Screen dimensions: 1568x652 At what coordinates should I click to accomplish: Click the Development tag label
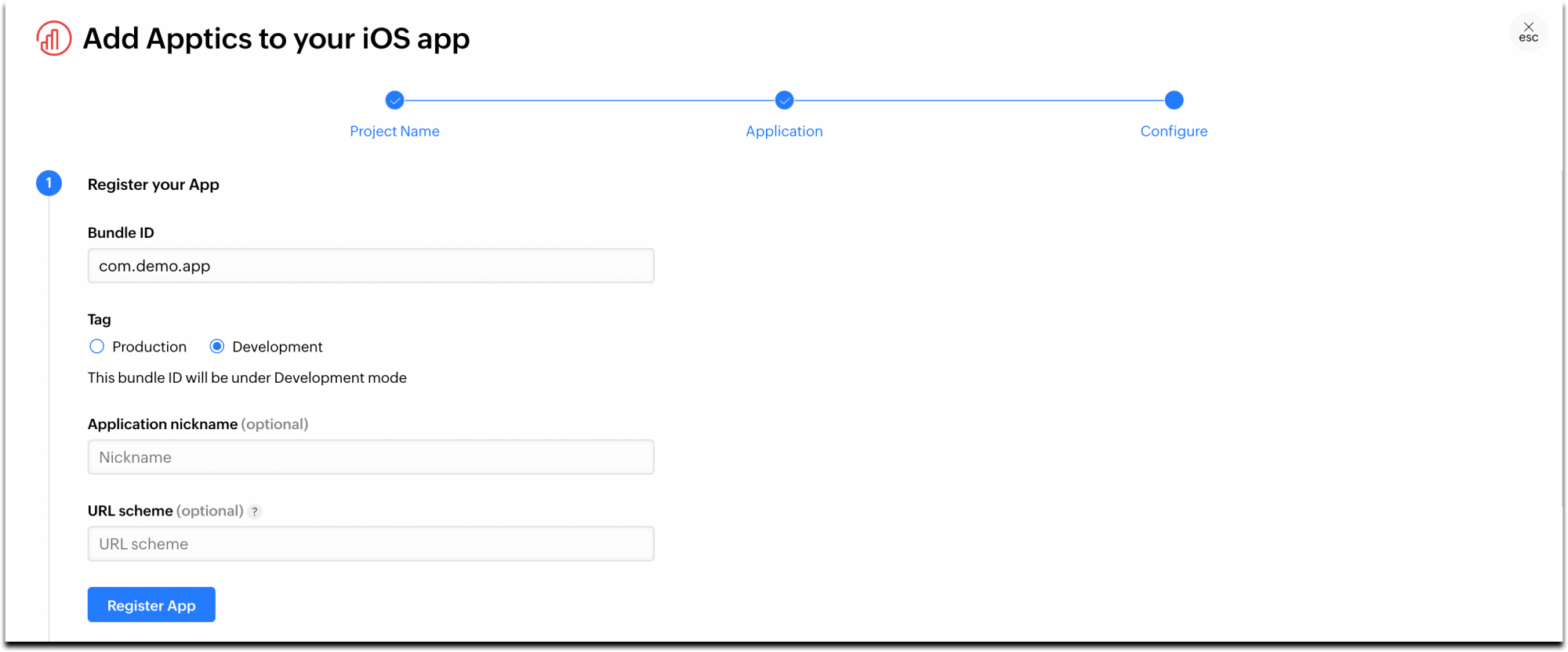[x=277, y=347]
